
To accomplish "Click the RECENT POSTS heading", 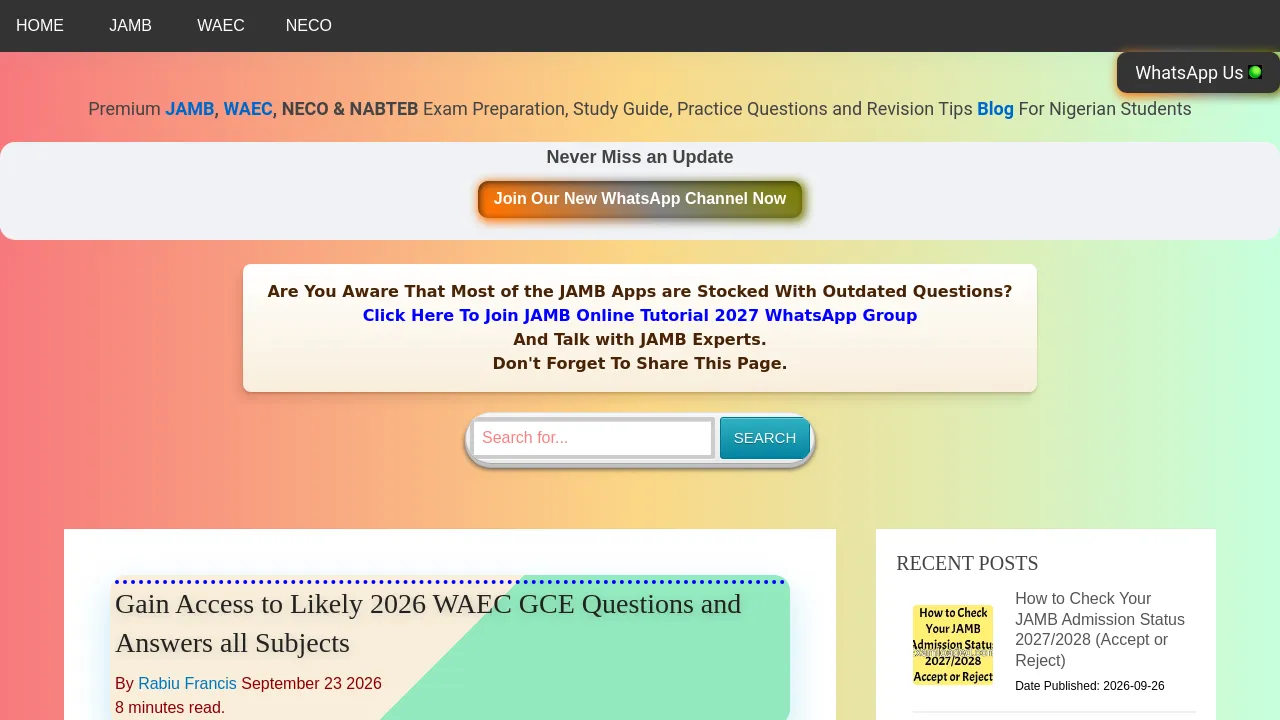I will [967, 563].
